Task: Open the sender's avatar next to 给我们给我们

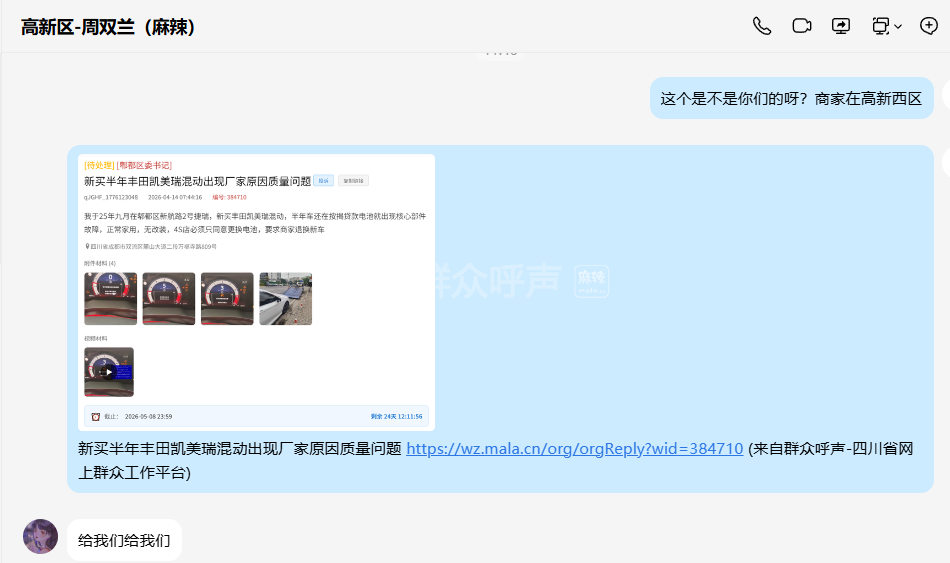Action: (x=40, y=536)
